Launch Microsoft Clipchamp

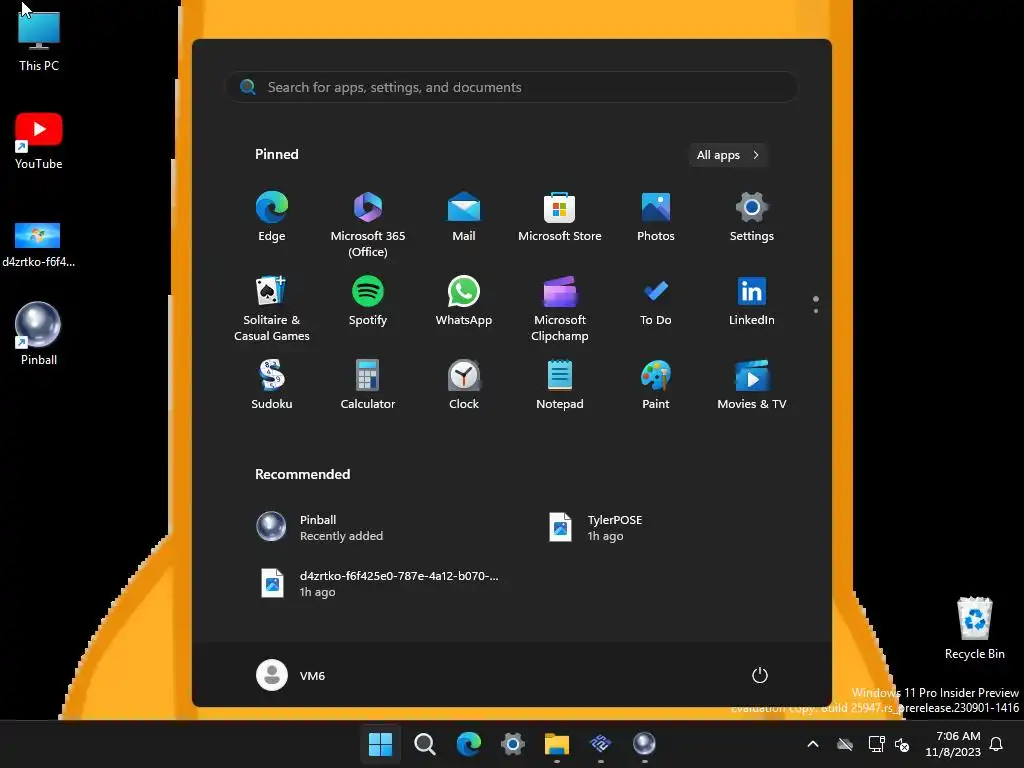(560, 308)
